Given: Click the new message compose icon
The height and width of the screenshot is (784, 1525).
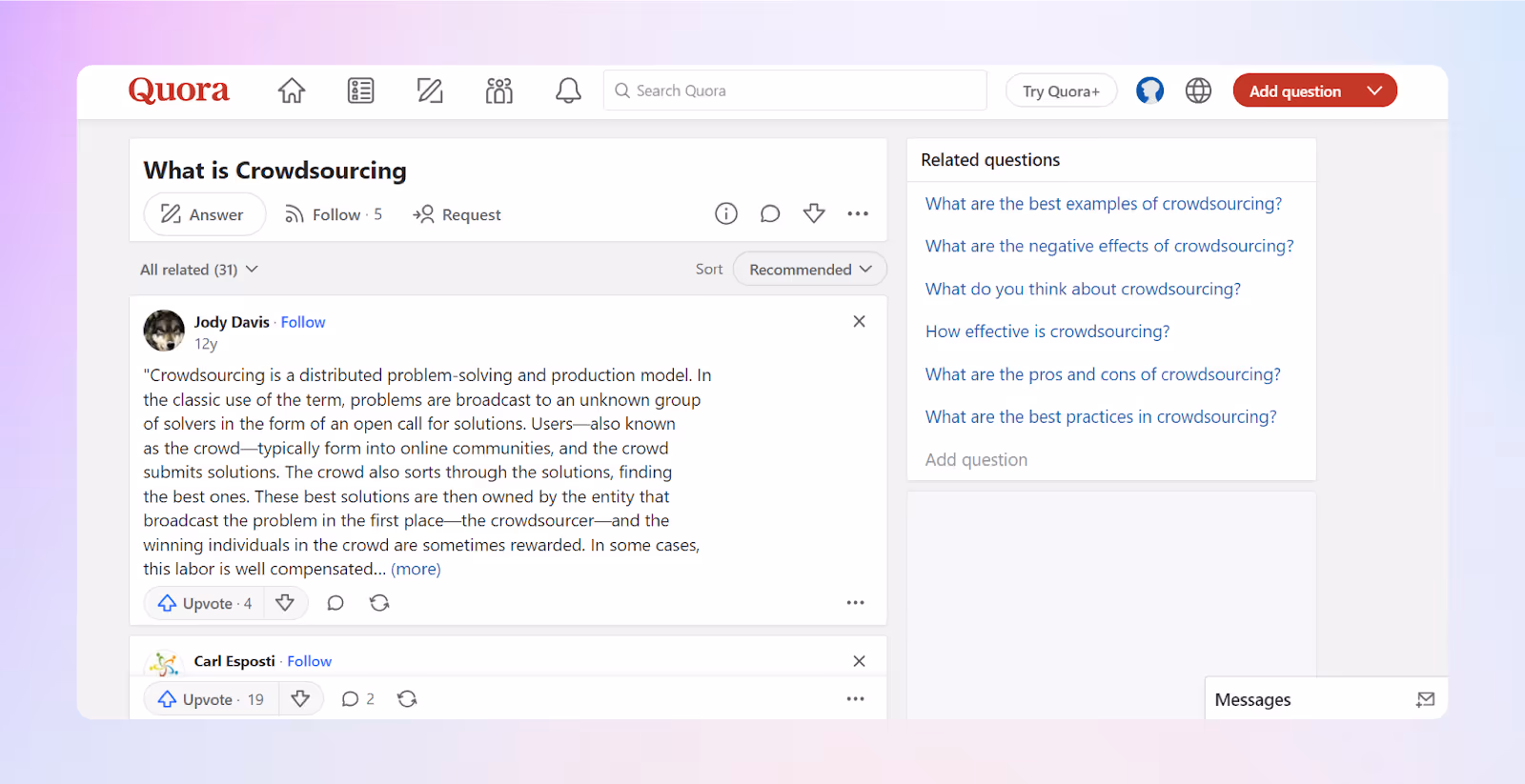Looking at the screenshot, I should [x=1426, y=700].
